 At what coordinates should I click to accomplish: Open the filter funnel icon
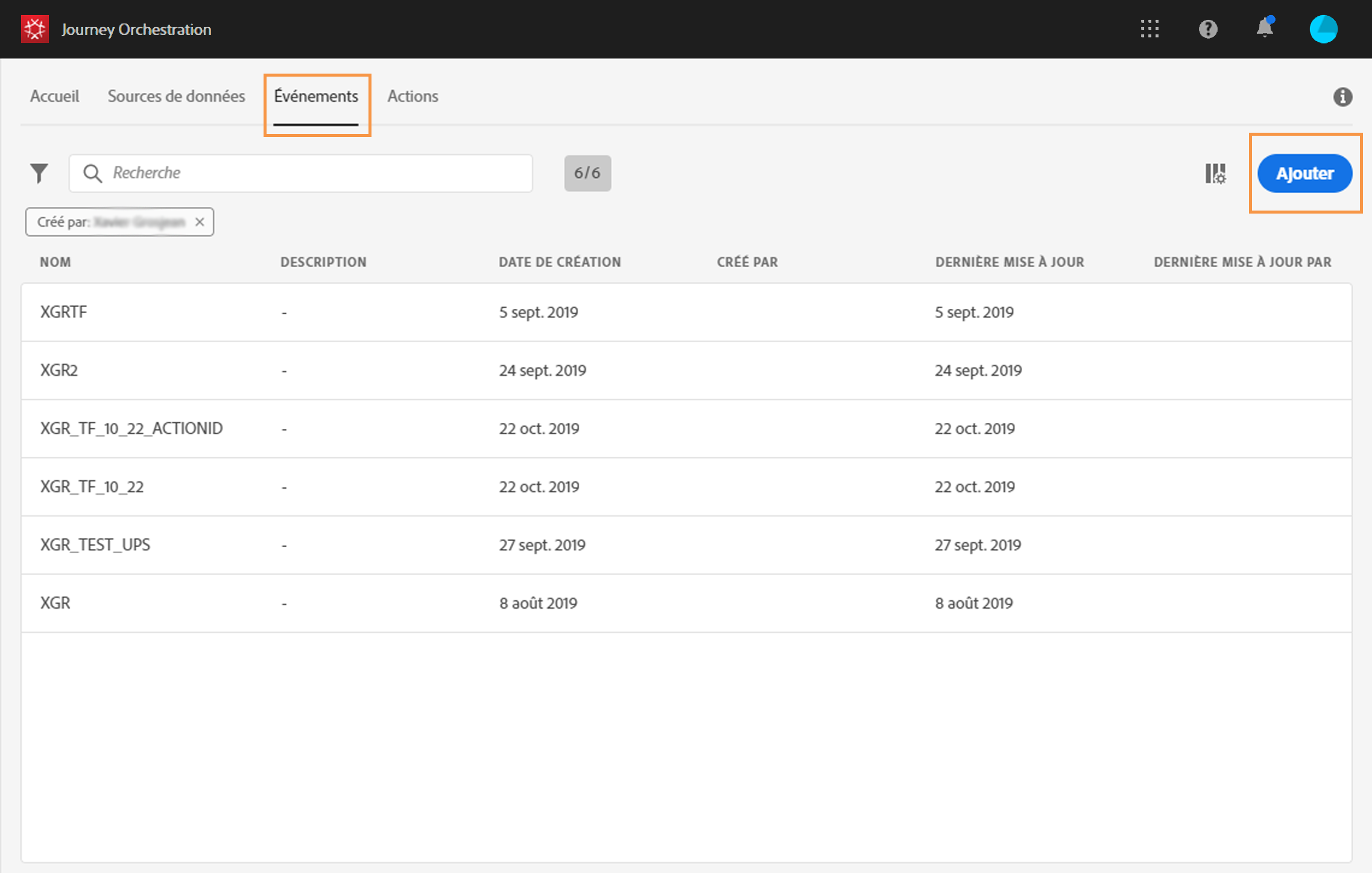pos(39,173)
